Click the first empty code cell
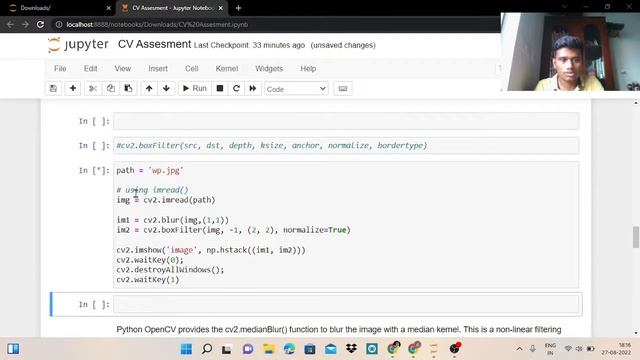The height and width of the screenshot is (360, 640). click(346, 121)
